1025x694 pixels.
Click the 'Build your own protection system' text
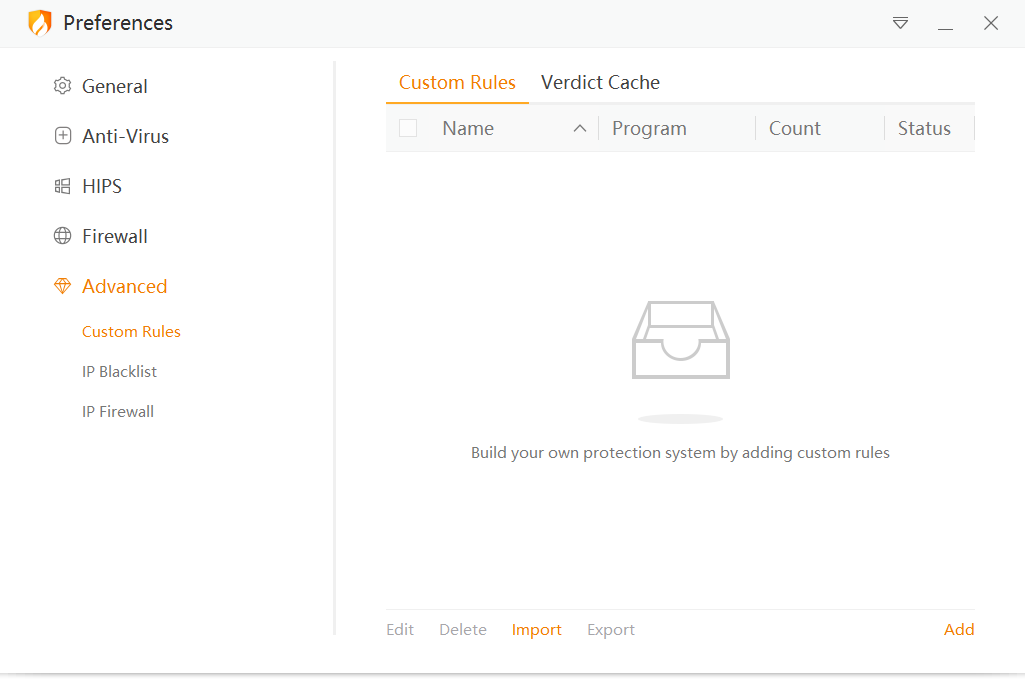pos(680,453)
